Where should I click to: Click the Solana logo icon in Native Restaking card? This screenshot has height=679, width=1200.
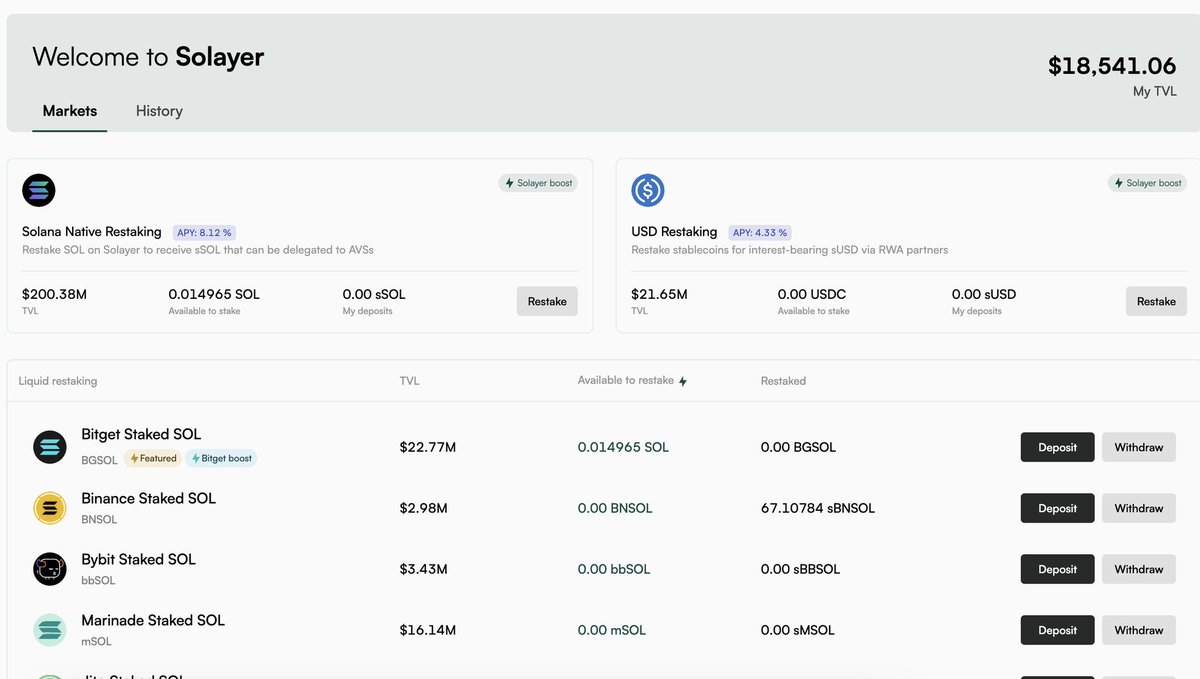tap(39, 190)
